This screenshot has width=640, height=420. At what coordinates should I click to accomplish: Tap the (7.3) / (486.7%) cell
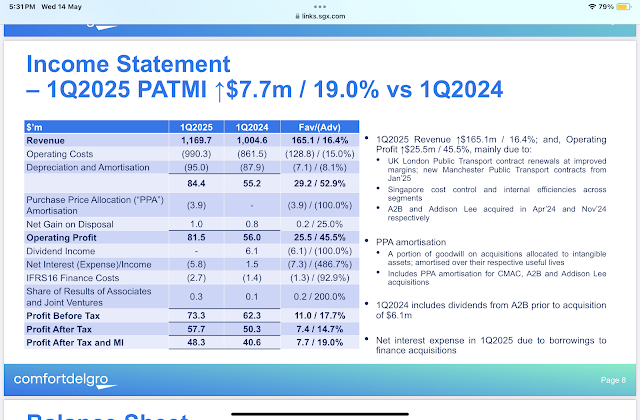click(320, 264)
